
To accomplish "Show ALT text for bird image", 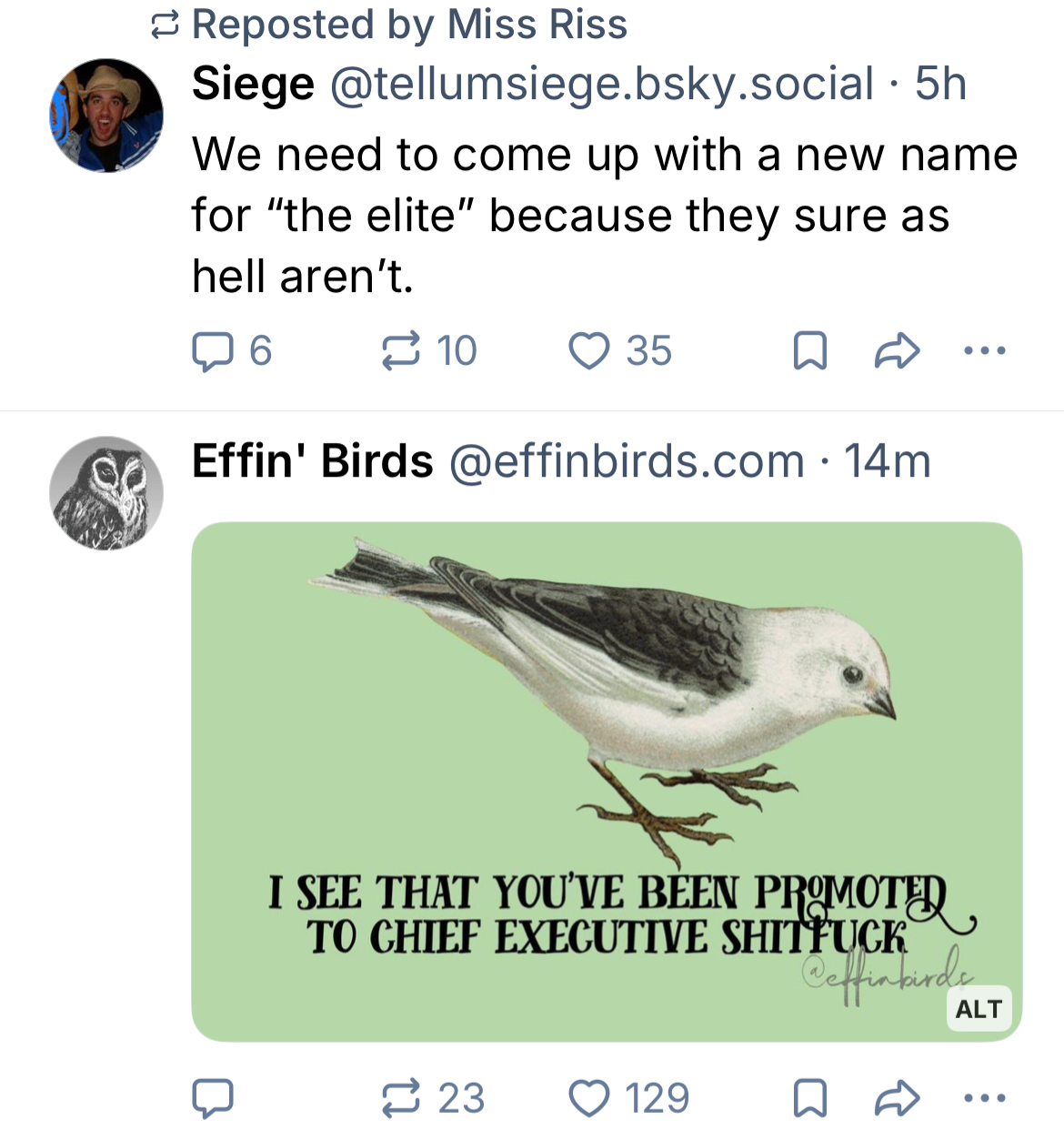I will [x=979, y=1009].
